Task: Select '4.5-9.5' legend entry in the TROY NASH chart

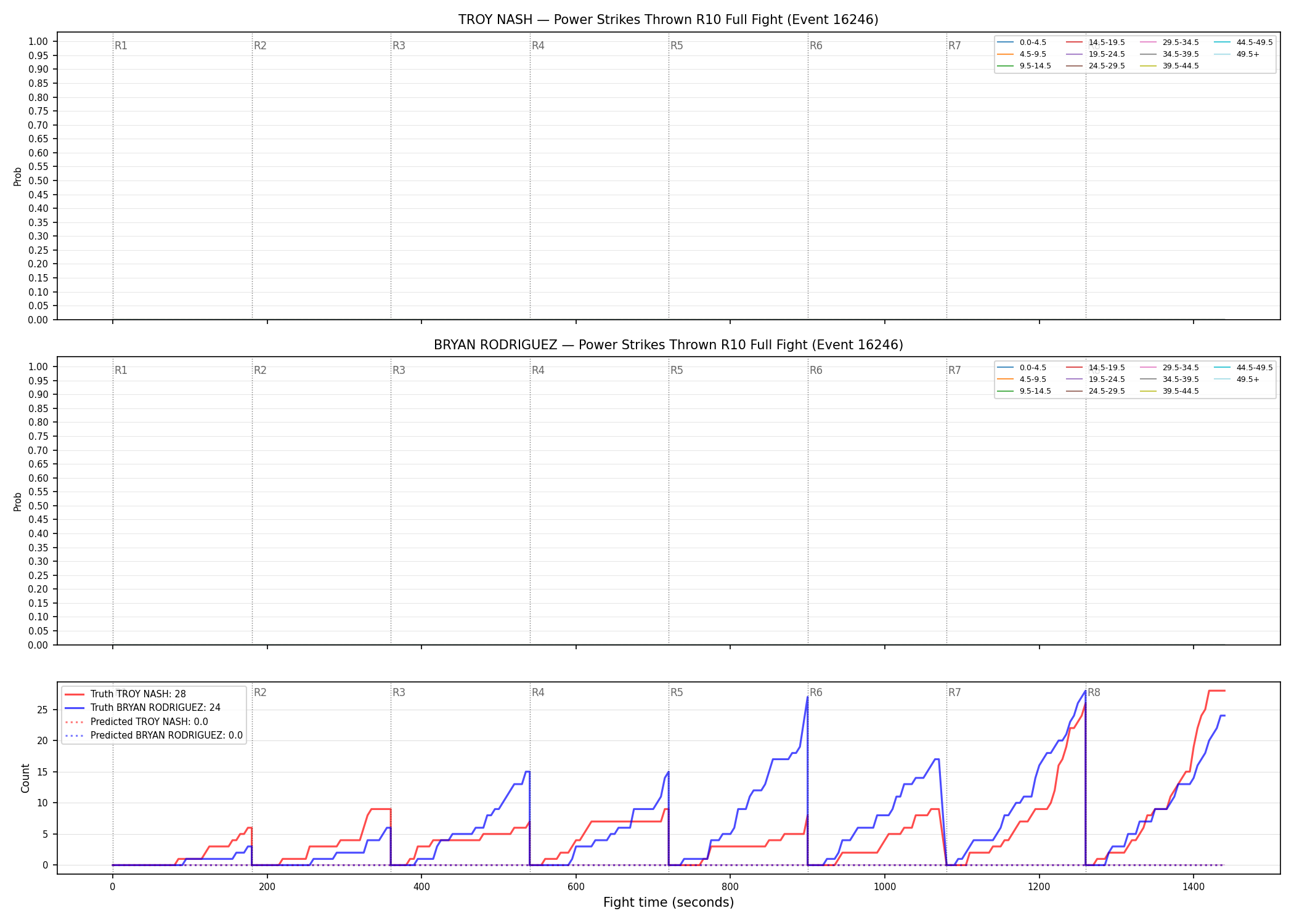Action: pos(1022,54)
